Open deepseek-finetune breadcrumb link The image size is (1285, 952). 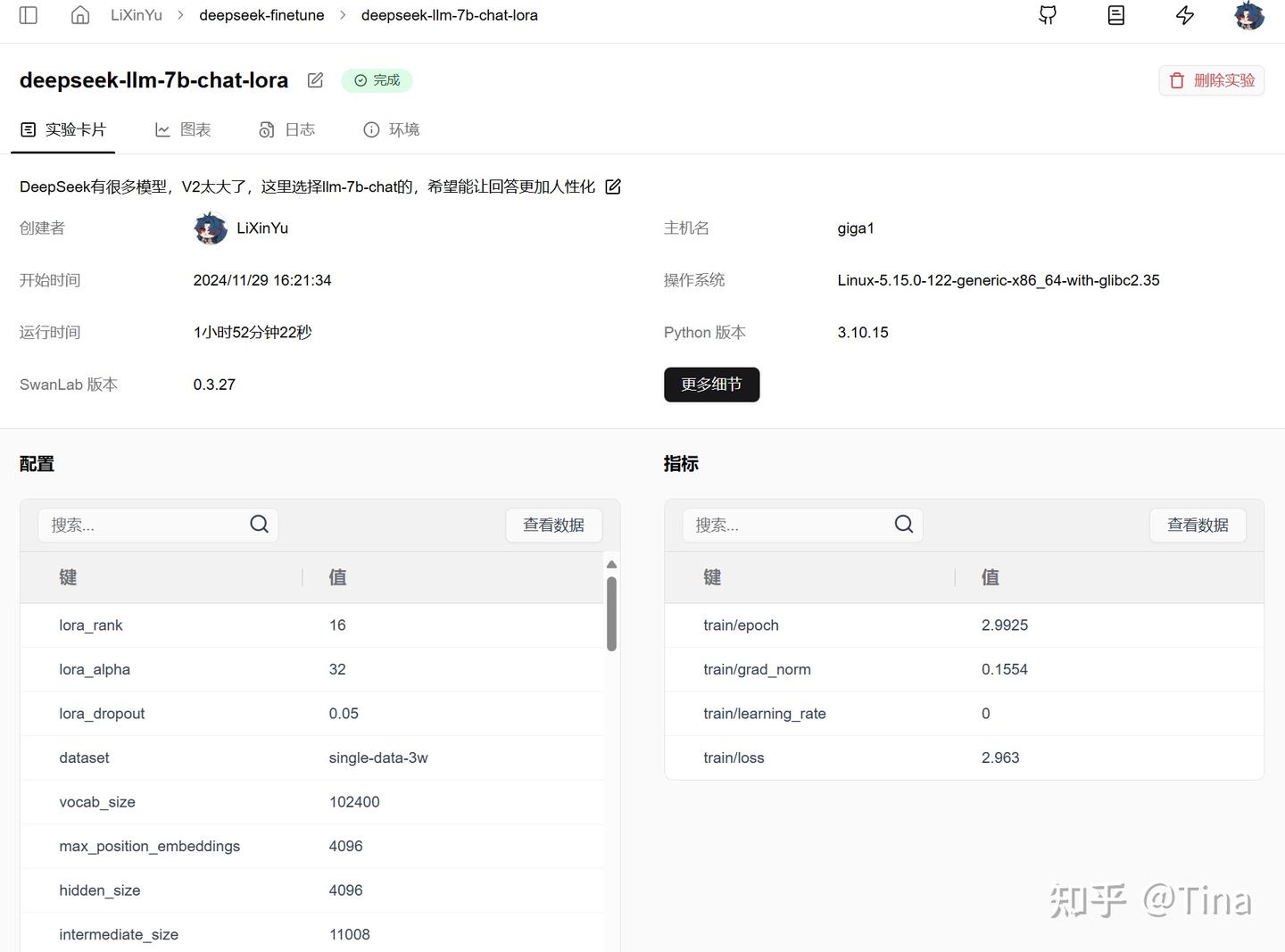(x=261, y=15)
